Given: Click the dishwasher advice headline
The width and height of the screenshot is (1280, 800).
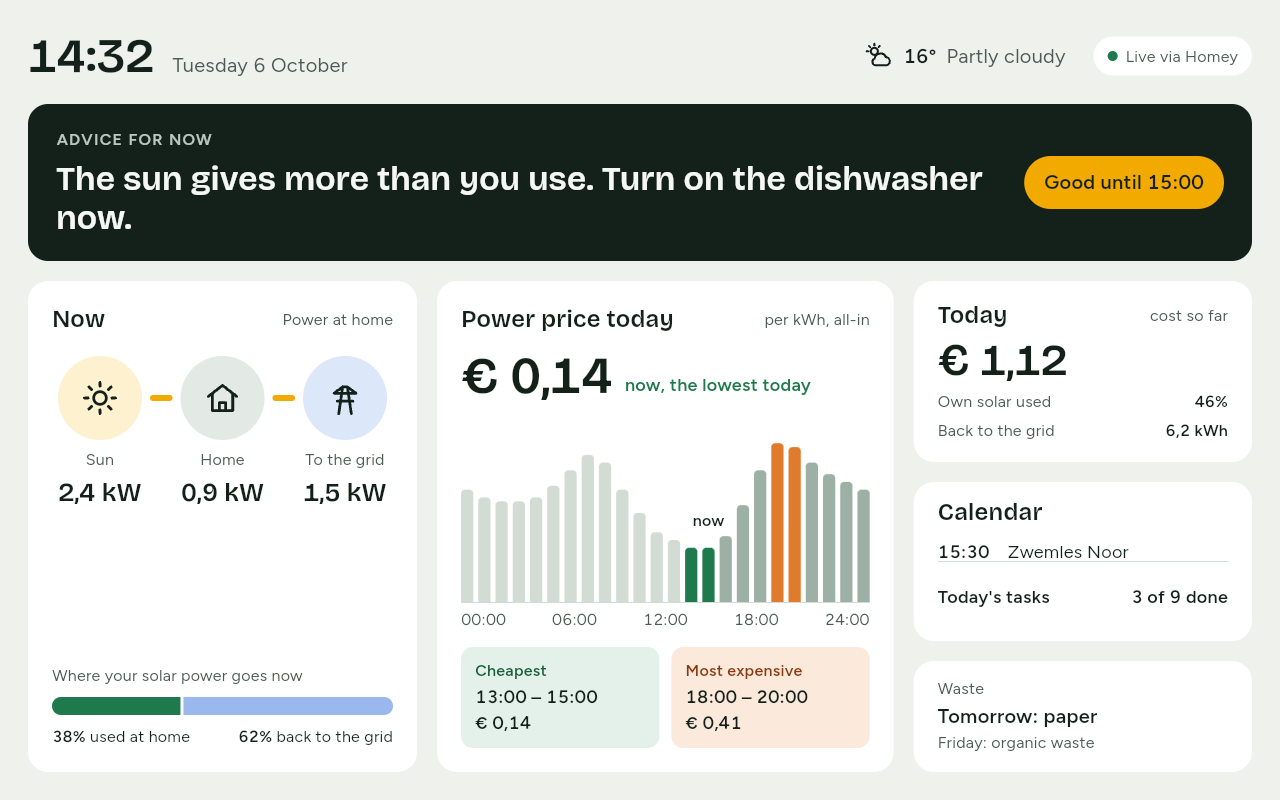Looking at the screenshot, I should [519, 198].
